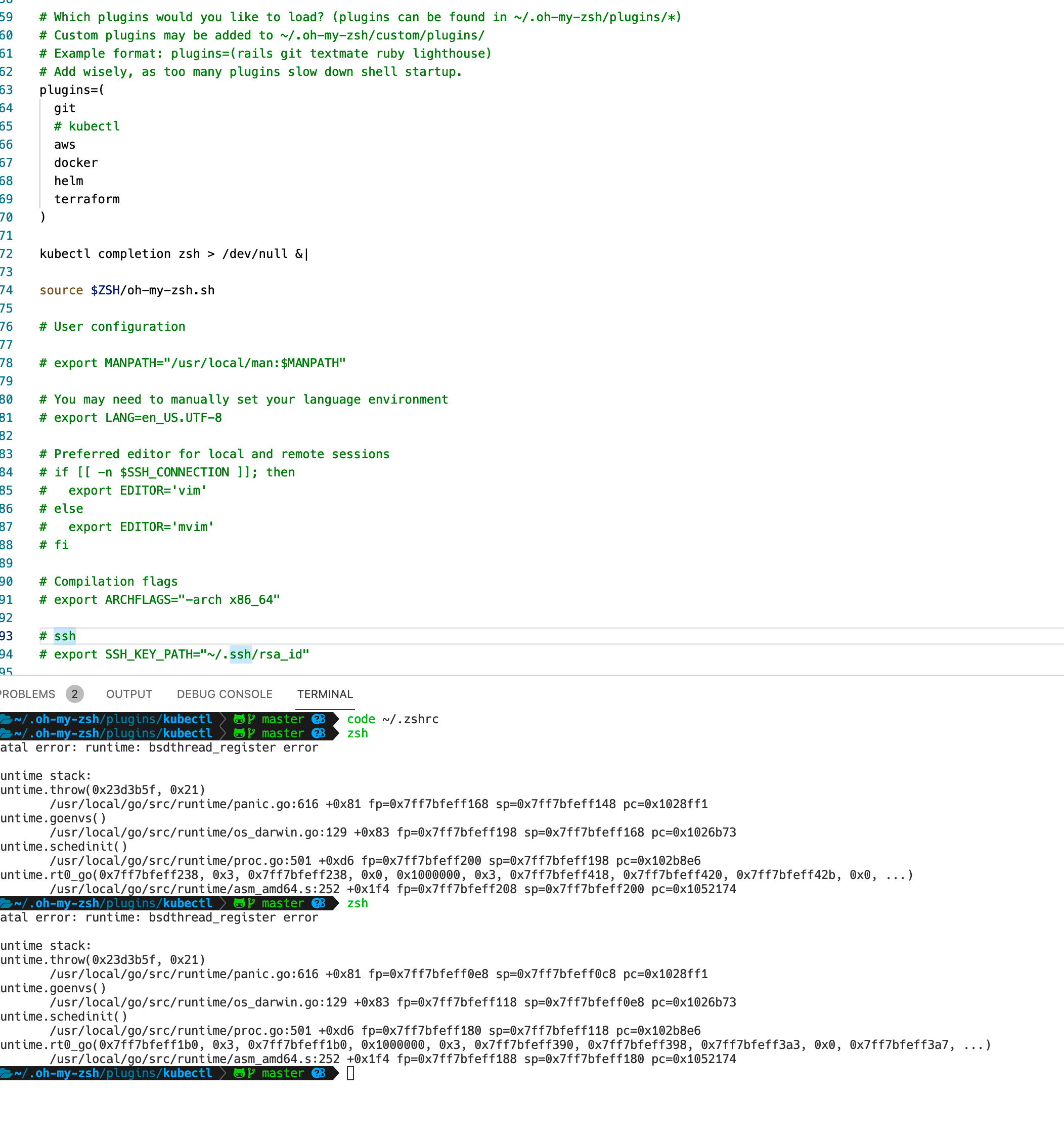Click the circled 3 badge after master
The image size is (1064, 1143).
click(318, 719)
